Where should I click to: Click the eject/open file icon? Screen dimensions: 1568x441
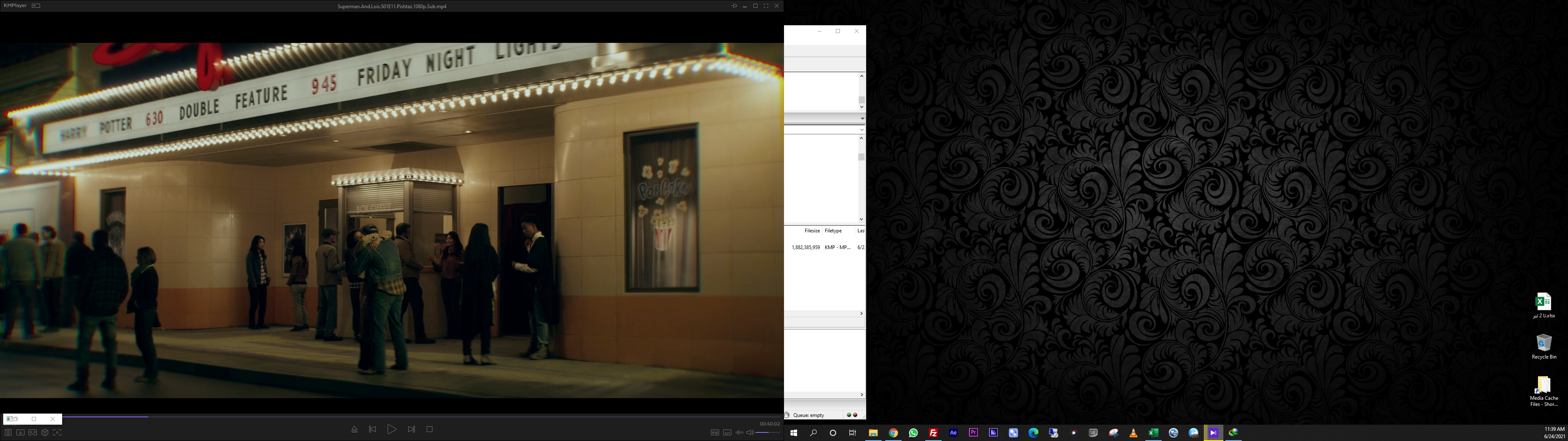coord(354,430)
